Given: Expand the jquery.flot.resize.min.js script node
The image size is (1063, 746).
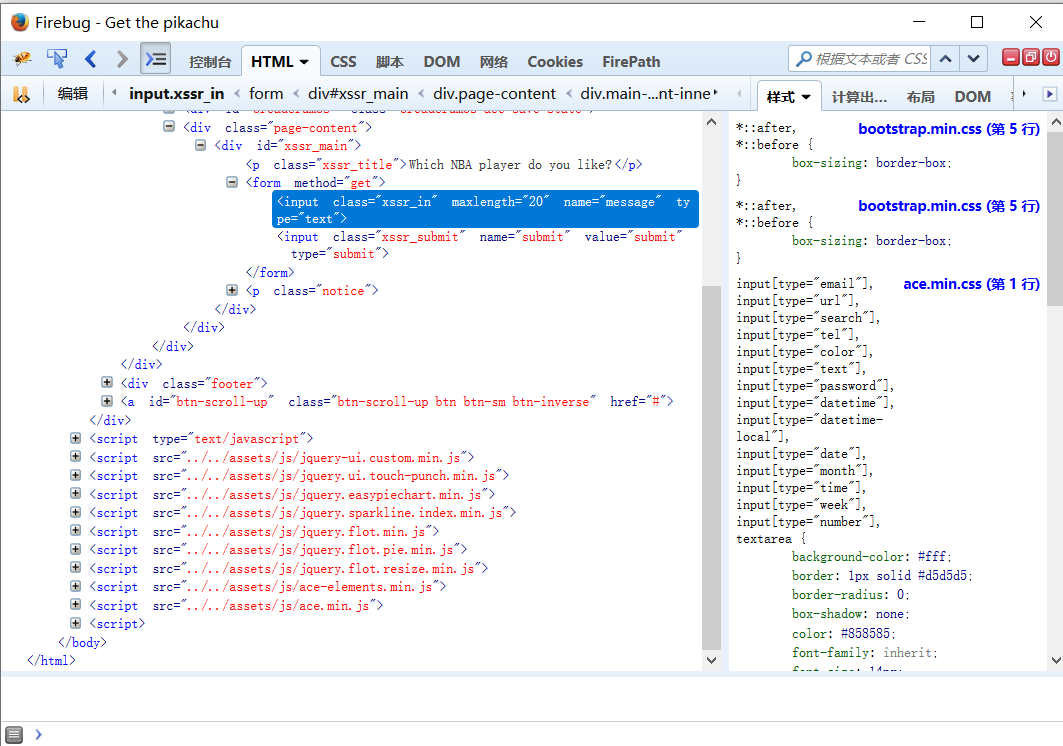Looking at the screenshot, I should click(x=76, y=568).
